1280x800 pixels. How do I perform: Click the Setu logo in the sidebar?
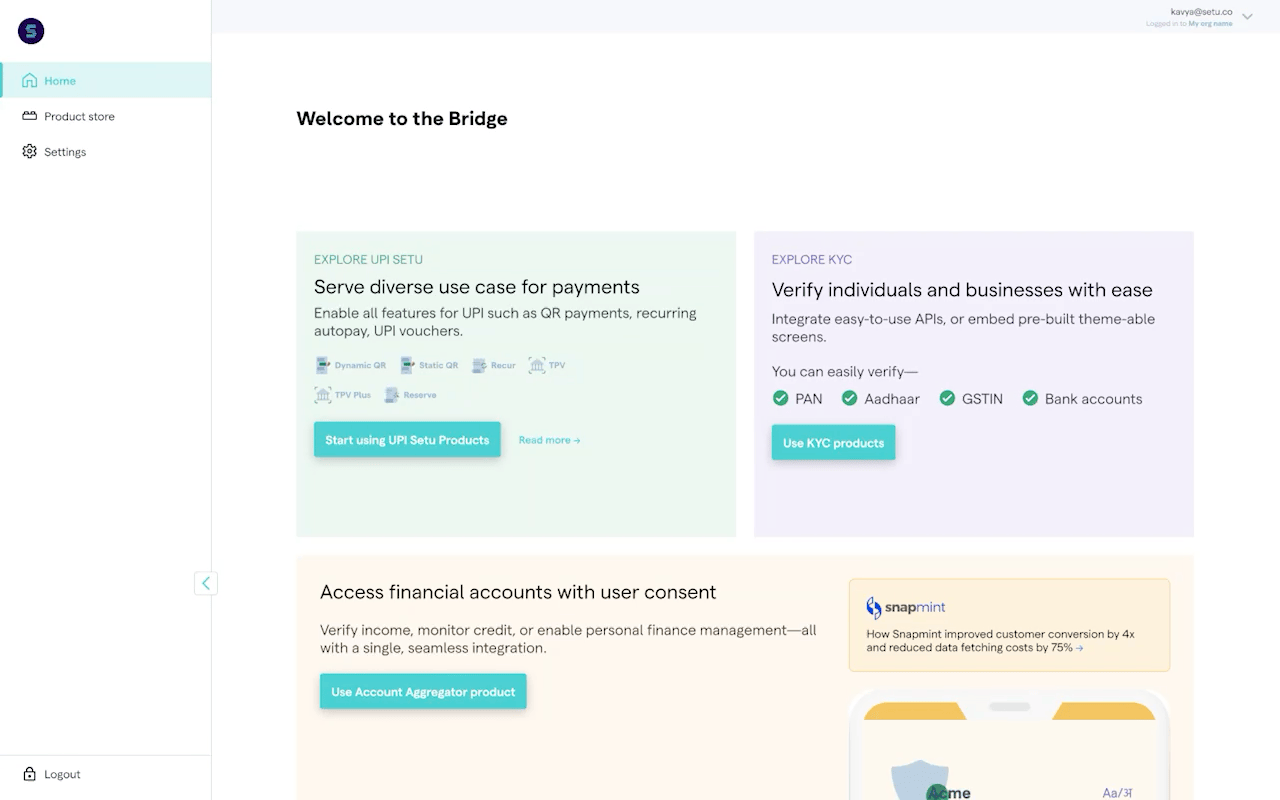(30, 31)
